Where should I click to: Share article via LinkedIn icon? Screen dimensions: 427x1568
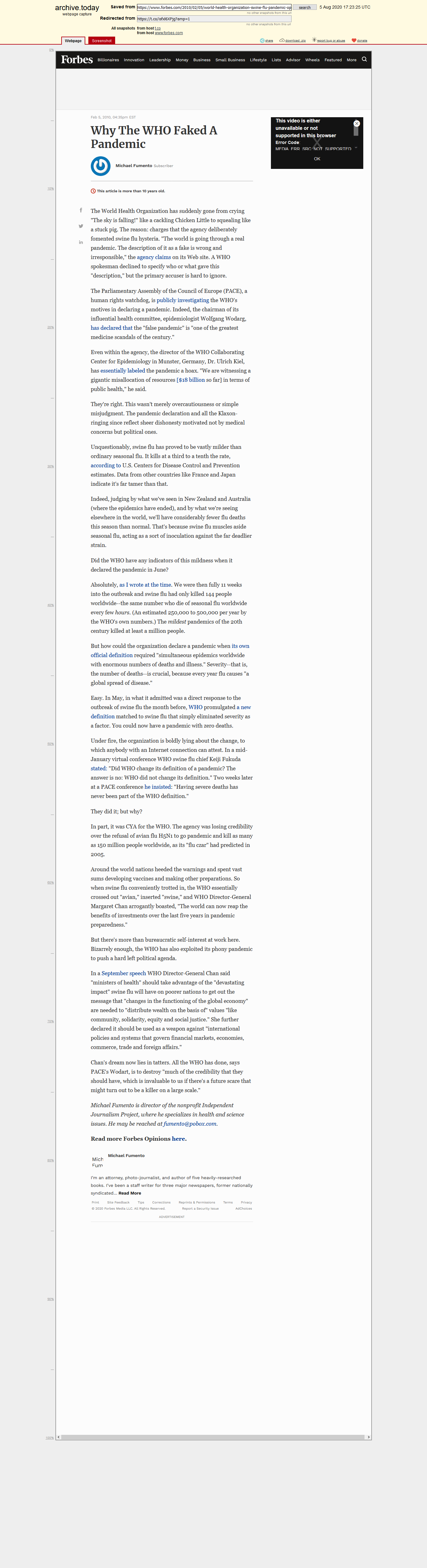(80, 242)
